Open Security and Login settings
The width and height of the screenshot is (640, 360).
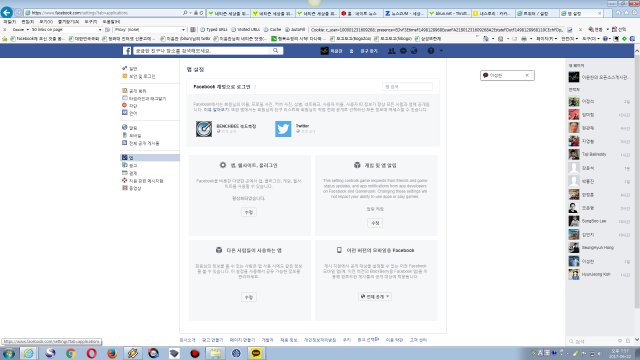[x=142, y=76]
